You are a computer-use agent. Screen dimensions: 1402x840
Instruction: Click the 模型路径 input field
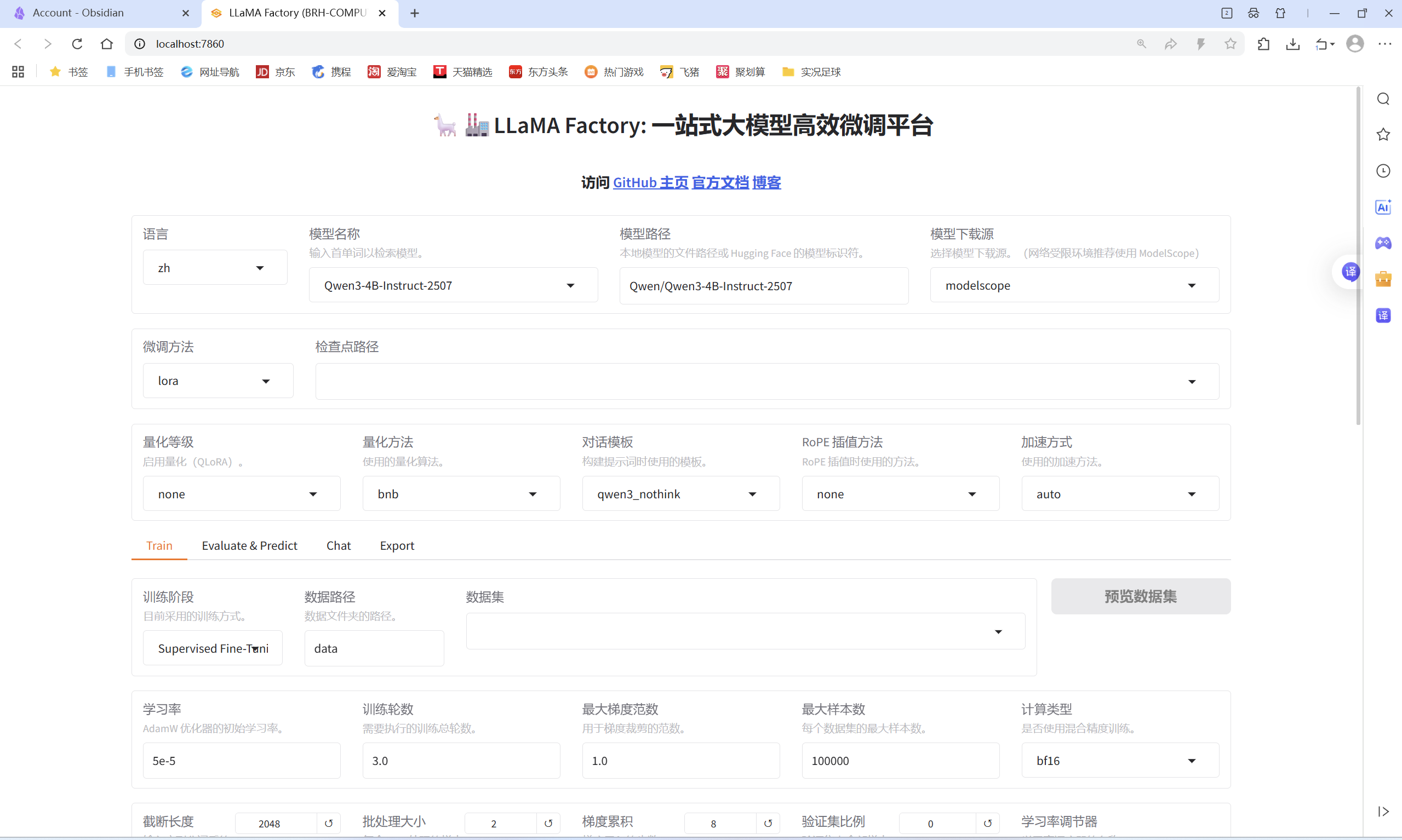[x=764, y=286]
